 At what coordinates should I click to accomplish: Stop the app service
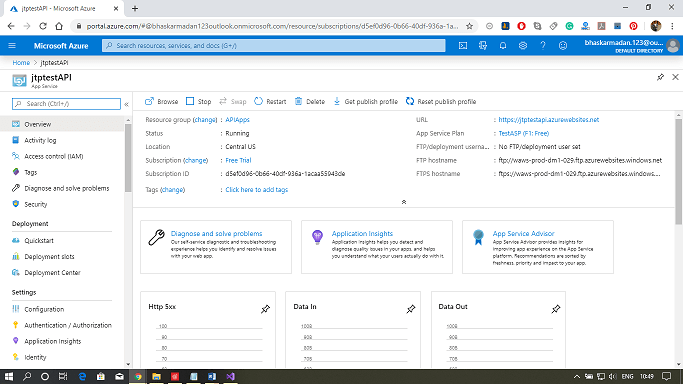coord(198,101)
